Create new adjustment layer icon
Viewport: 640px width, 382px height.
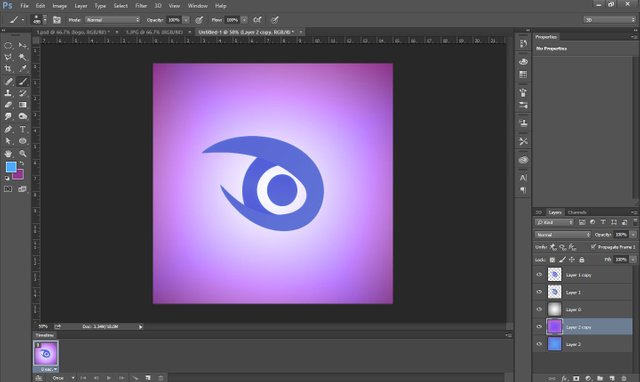coord(588,378)
